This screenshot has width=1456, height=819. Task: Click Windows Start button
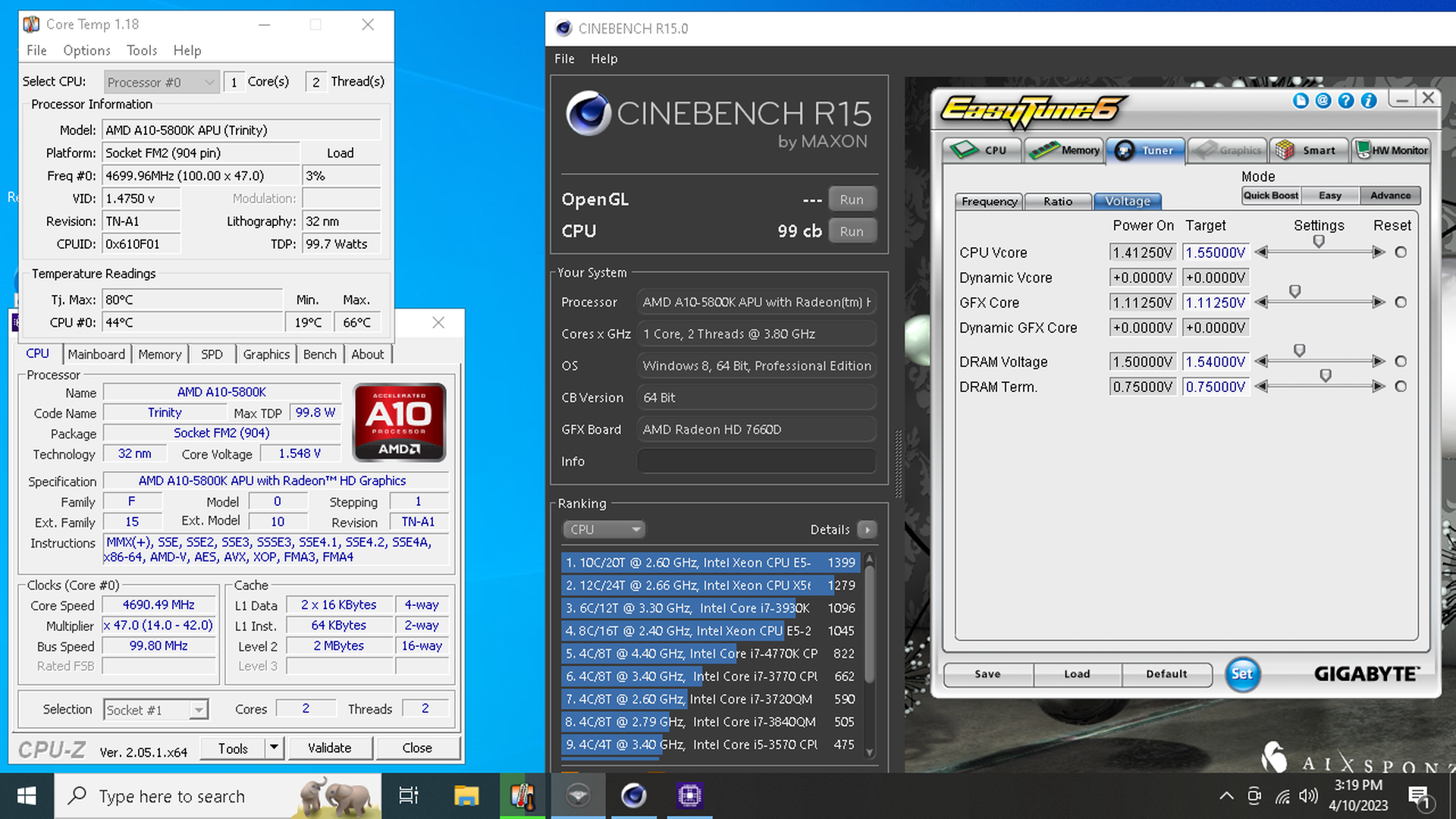27,796
